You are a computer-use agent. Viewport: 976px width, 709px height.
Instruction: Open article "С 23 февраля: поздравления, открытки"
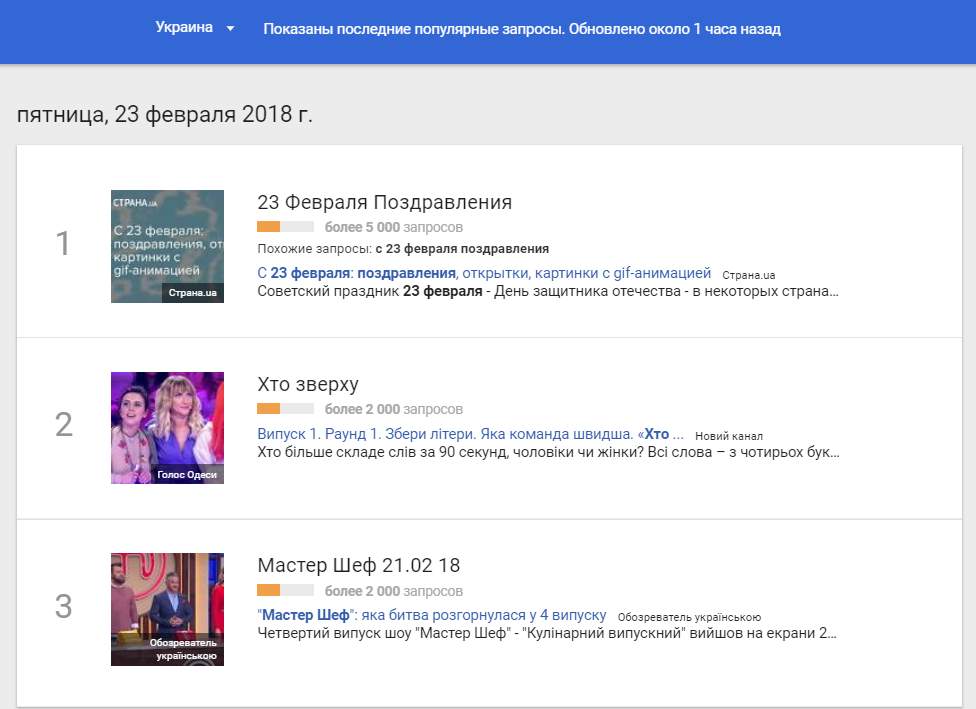(484, 273)
